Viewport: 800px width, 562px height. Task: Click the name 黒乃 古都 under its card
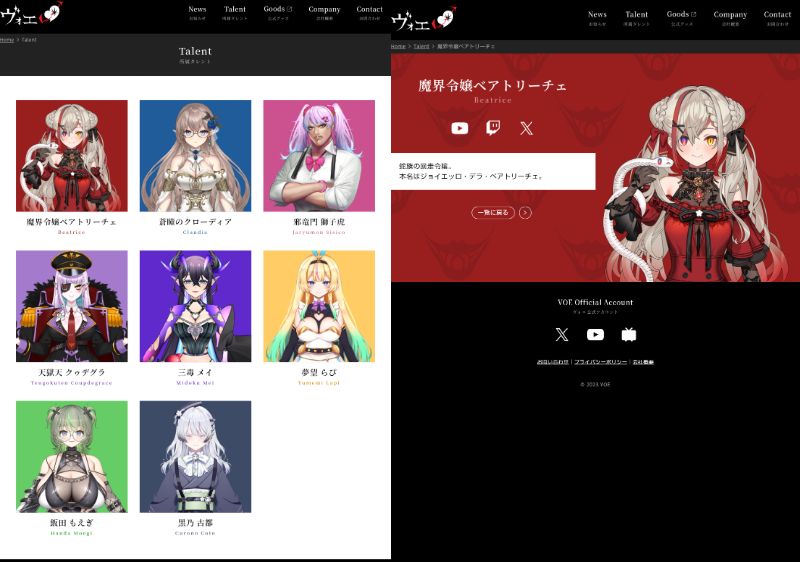[195, 523]
